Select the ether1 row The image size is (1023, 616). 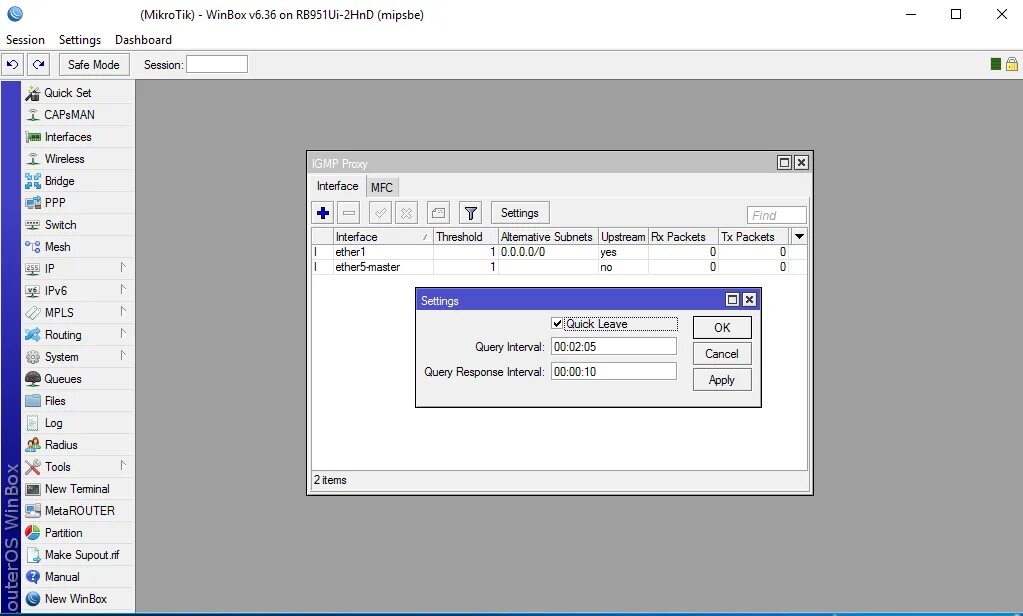pyautogui.click(x=559, y=252)
